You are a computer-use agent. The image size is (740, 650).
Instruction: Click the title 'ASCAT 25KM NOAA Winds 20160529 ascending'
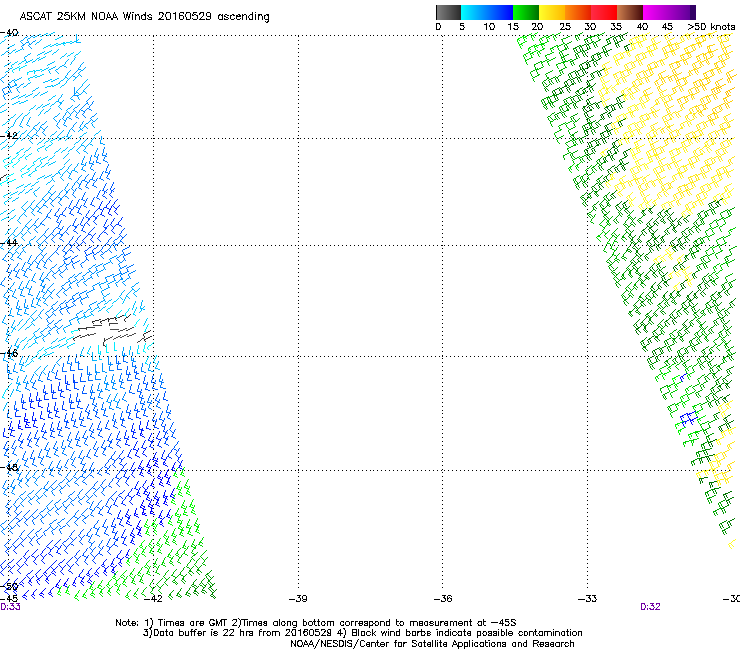(144, 17)
